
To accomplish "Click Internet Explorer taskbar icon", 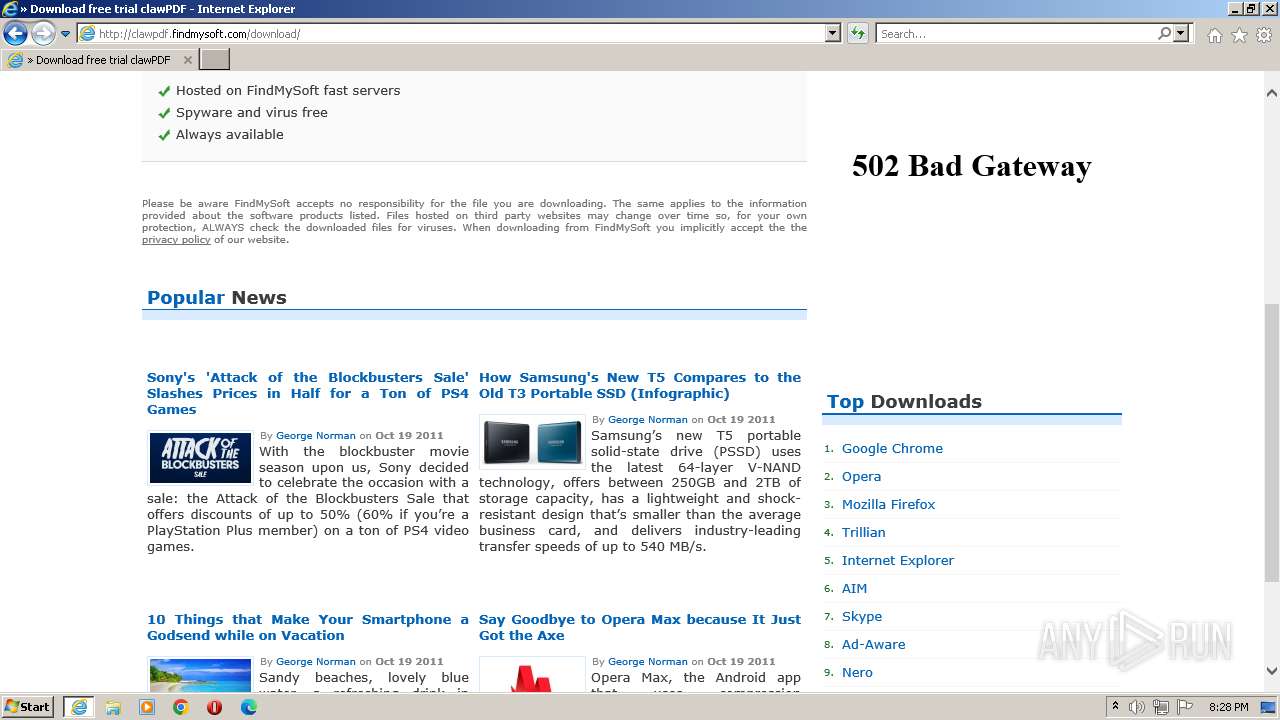I will coord(79,707).
